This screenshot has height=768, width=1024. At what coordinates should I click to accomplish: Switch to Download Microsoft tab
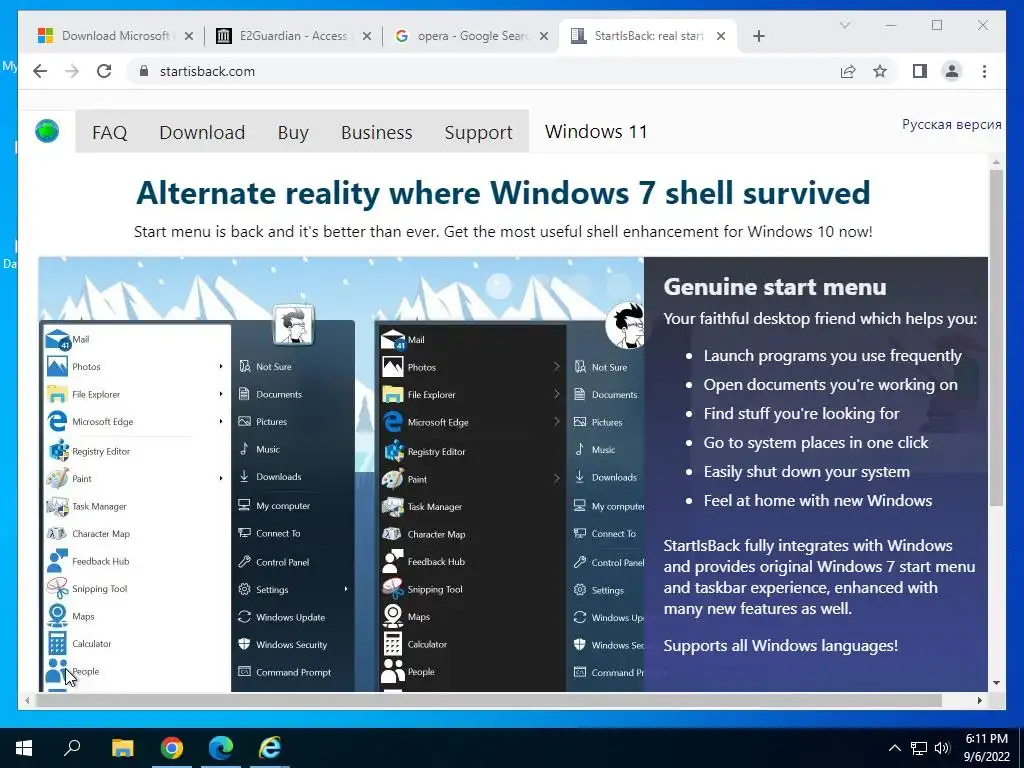tap(115, 36)
